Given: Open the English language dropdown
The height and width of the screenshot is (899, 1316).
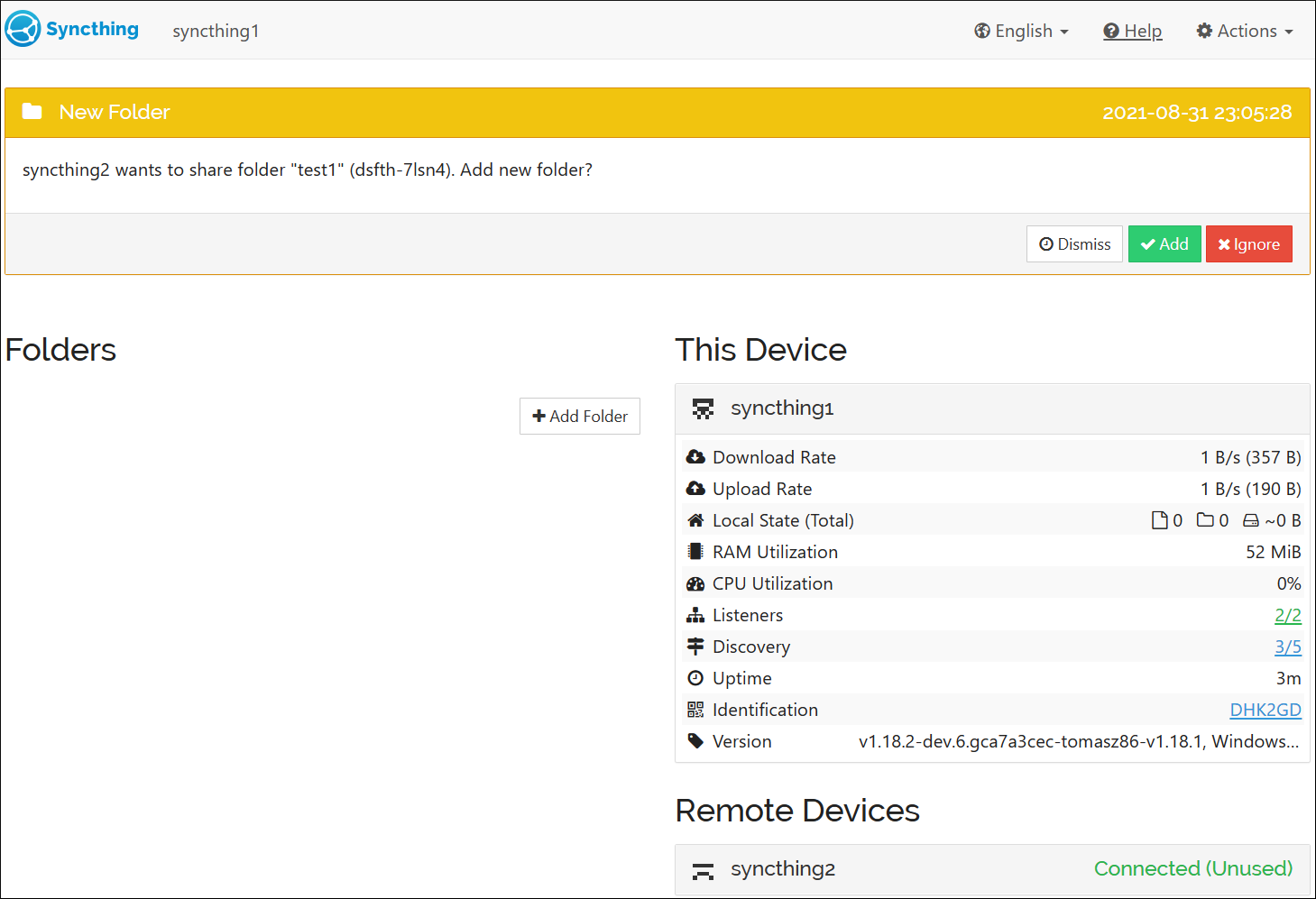Looking at the screenshot, I should 1020,30.
